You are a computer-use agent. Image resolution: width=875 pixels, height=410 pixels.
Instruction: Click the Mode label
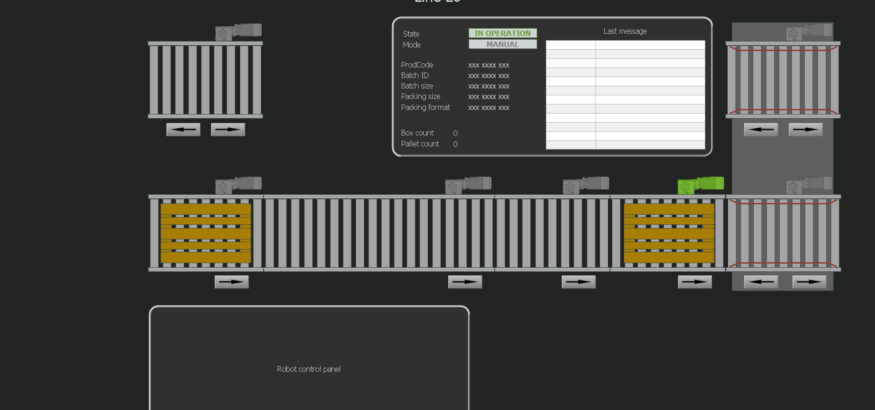pos(412,45)
